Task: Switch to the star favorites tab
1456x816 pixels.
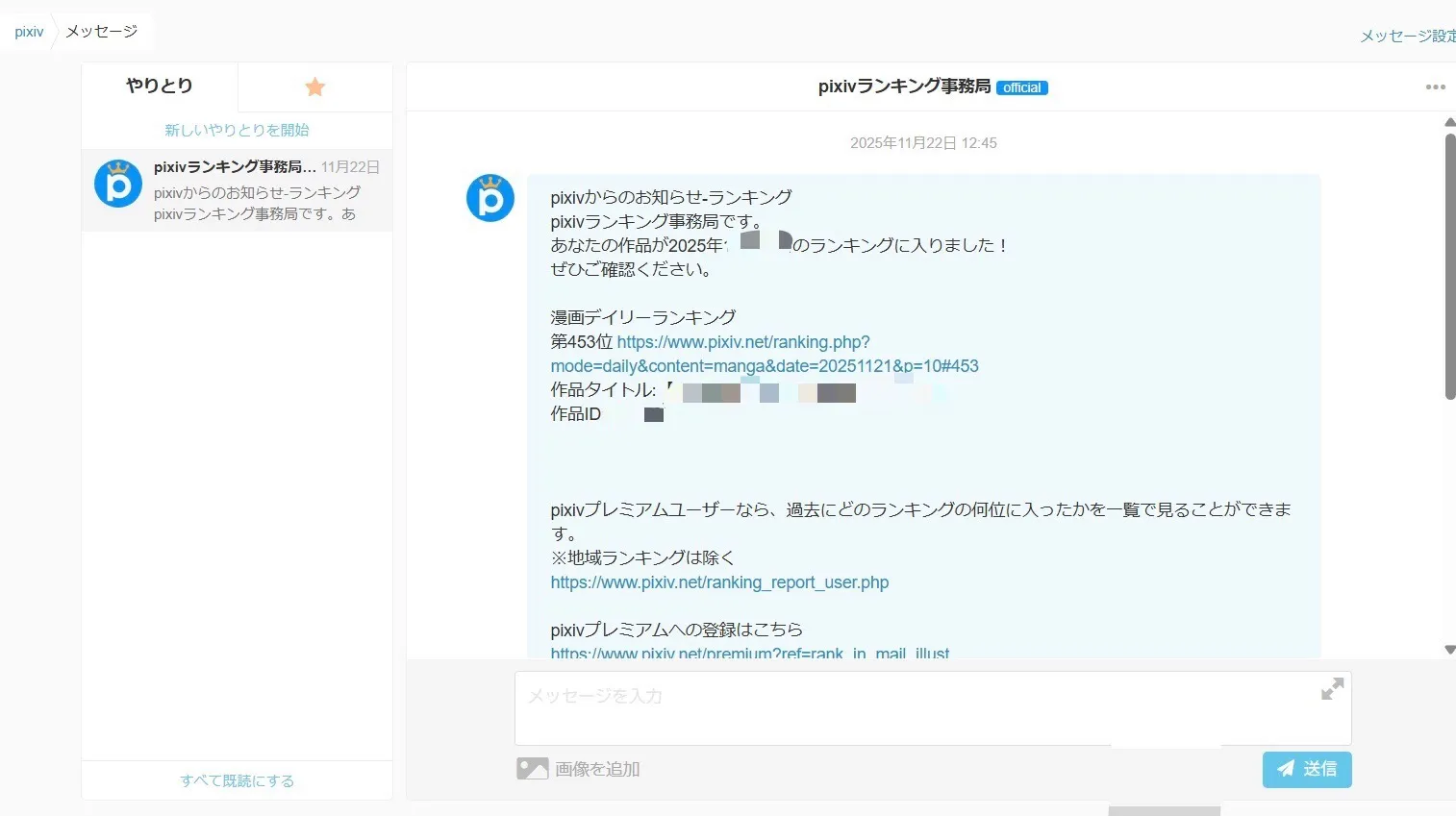Action: [x=315, y=87]
